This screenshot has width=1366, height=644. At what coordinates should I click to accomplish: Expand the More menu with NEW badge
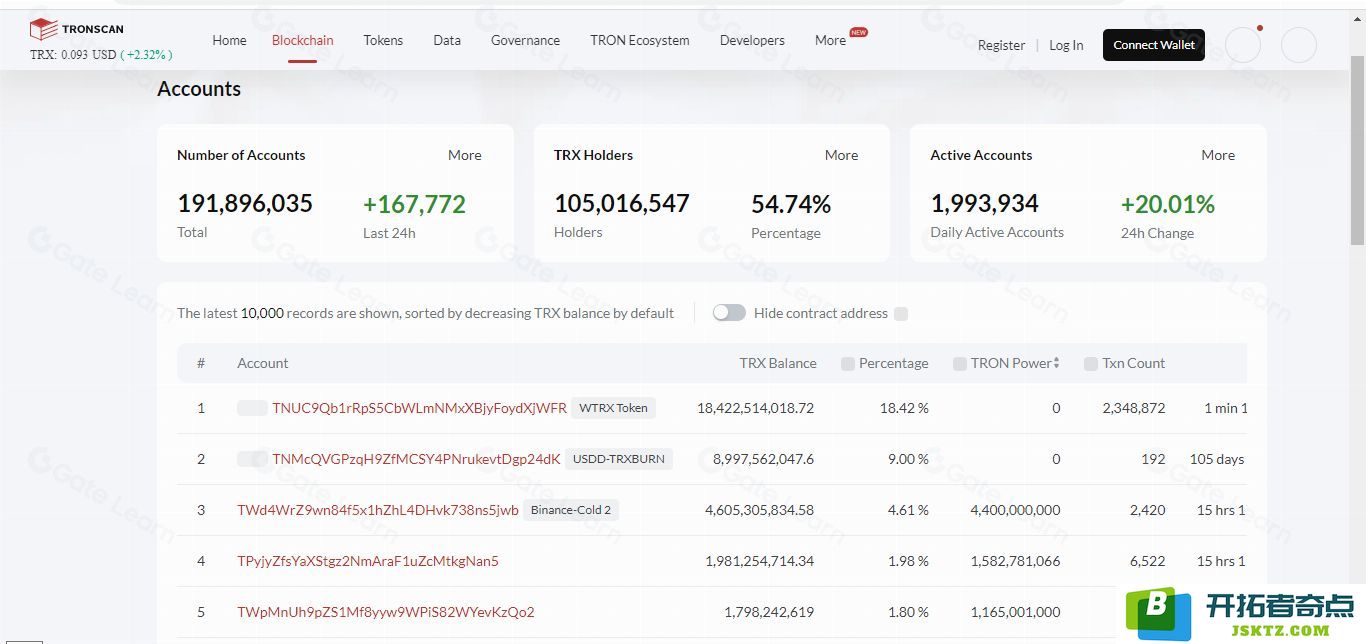click(x=831, y=40)
